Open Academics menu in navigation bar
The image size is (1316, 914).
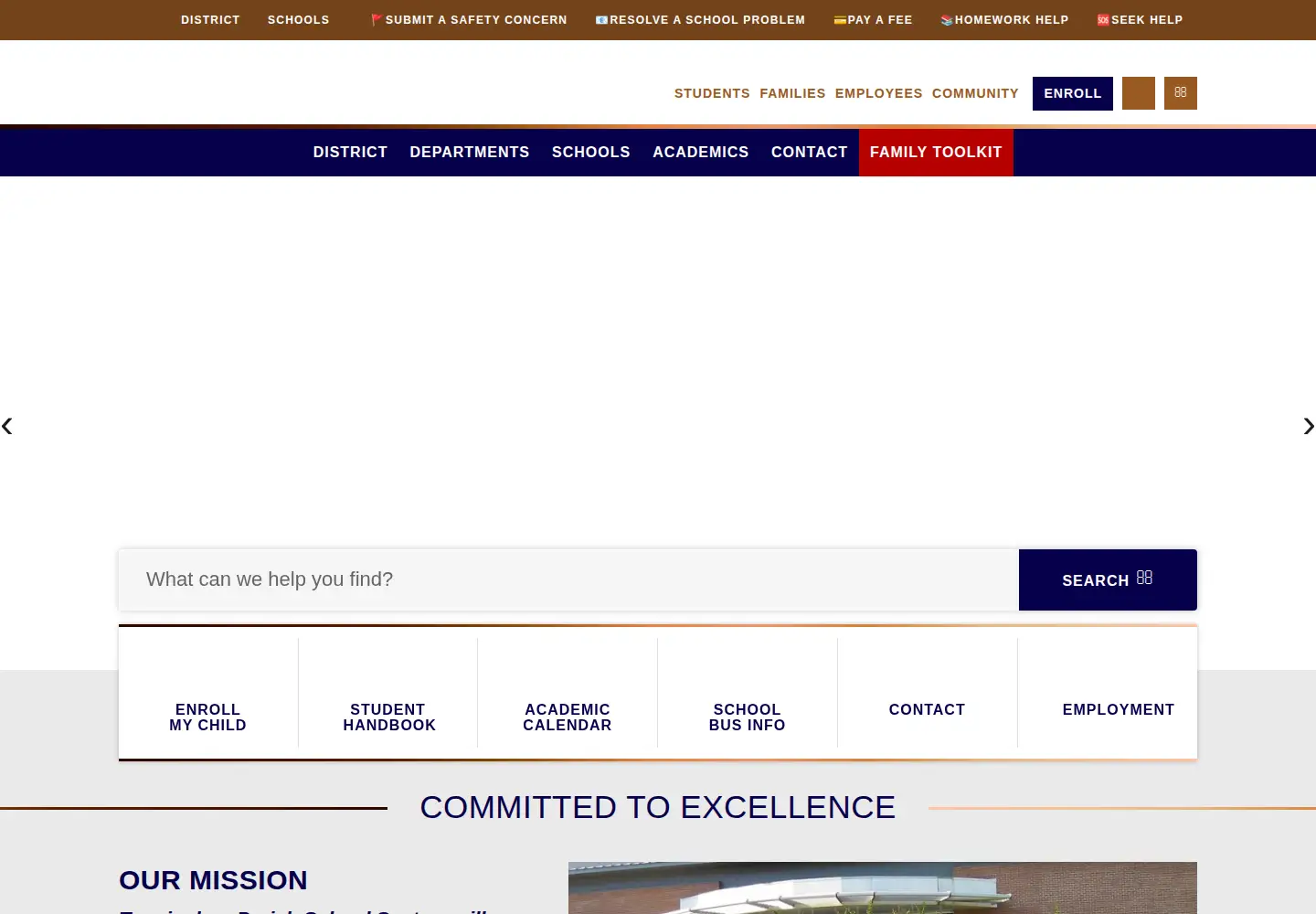click(x=701, y=153)
